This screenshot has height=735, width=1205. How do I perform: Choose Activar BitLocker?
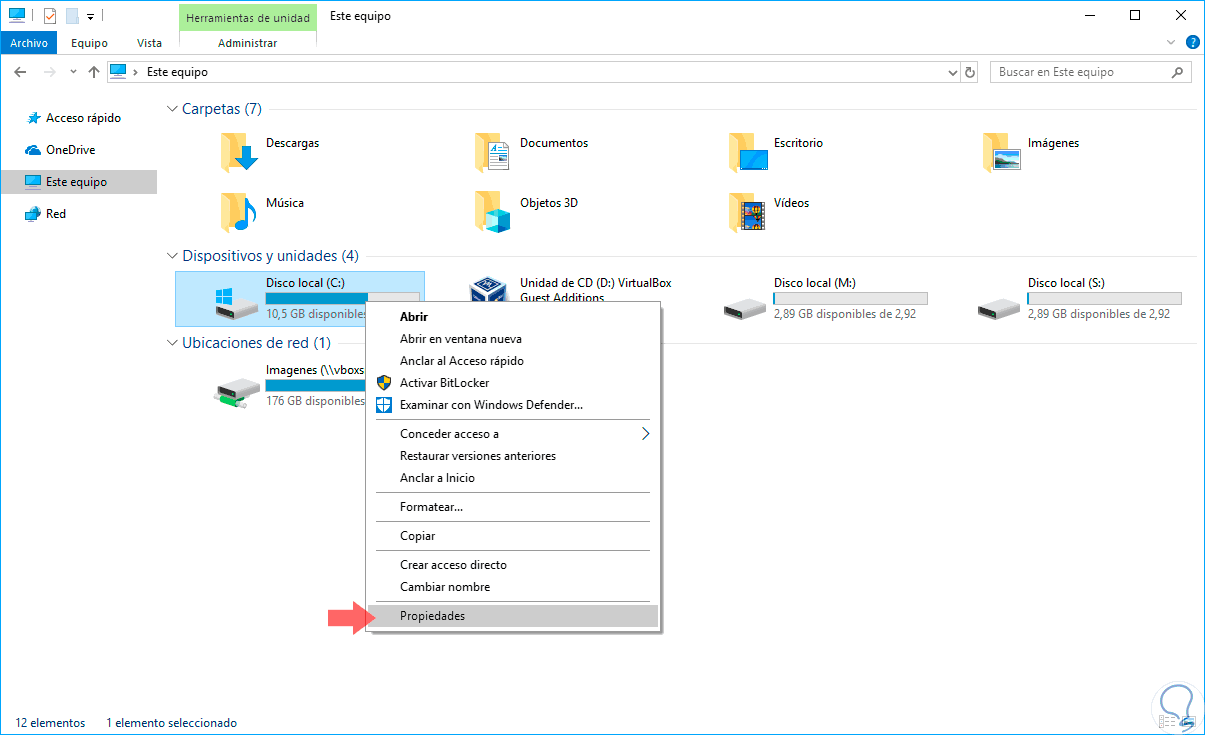tap(513, 383)
